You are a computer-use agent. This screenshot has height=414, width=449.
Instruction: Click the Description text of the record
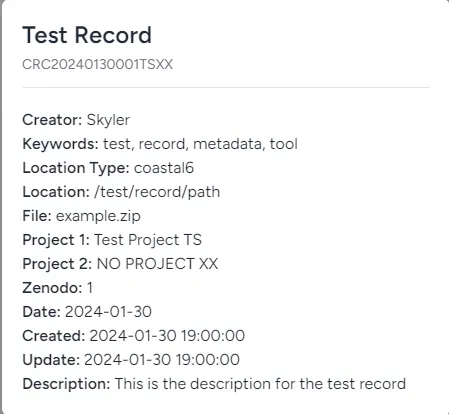pyautogui.click(x=260, y=384)
